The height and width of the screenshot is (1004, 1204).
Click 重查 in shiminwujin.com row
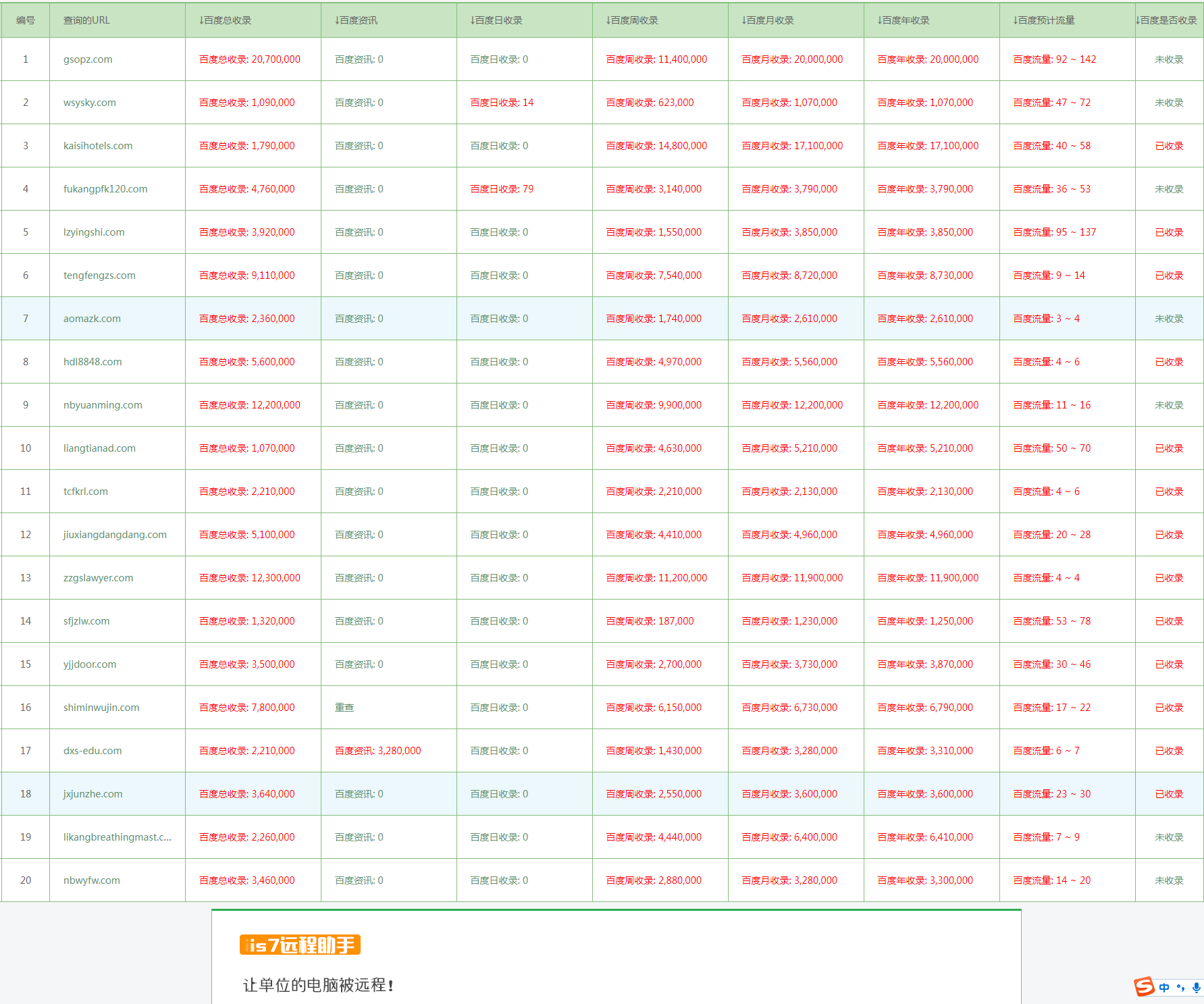point(344,708)
